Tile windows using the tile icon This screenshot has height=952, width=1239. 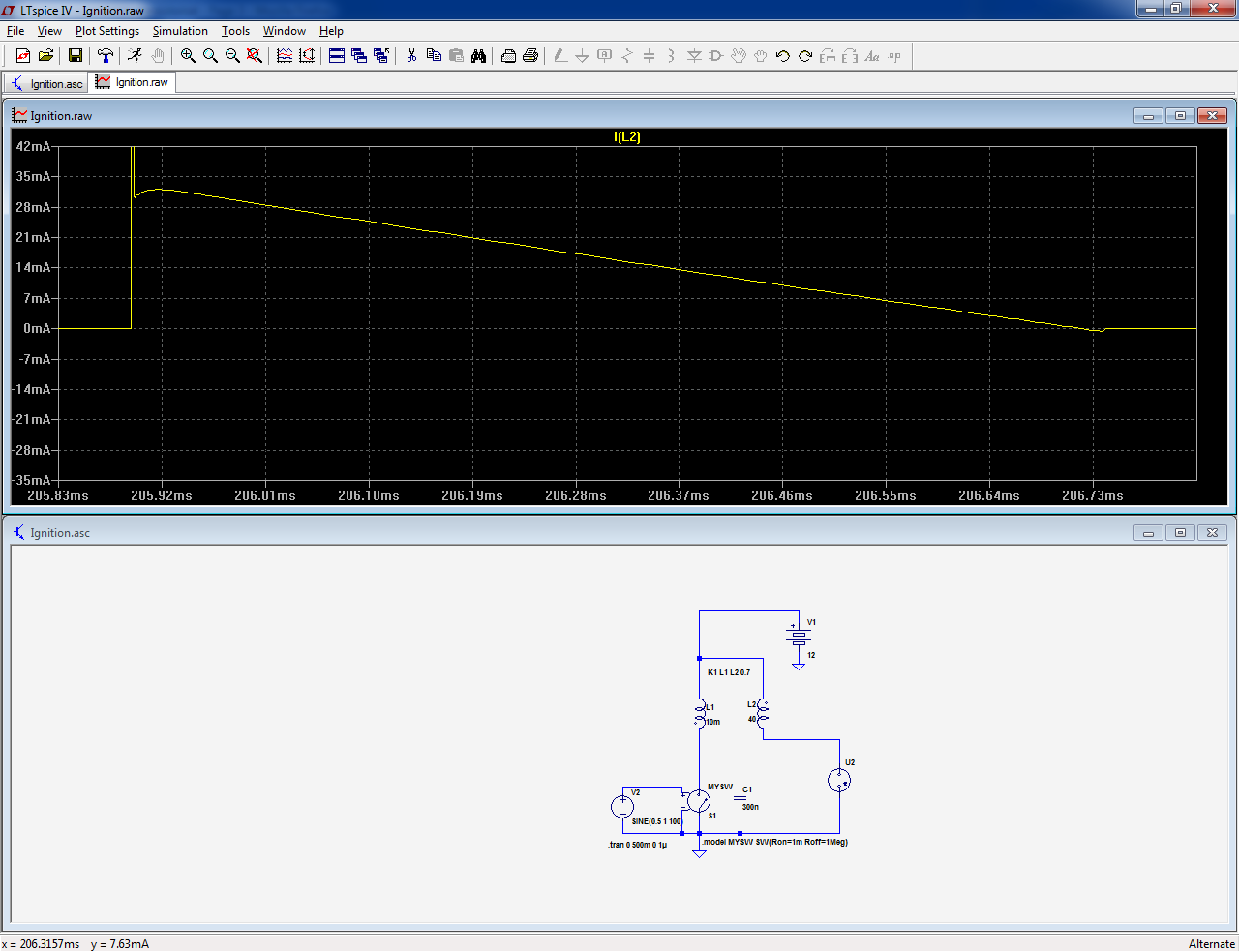click(x=337, y=56)
